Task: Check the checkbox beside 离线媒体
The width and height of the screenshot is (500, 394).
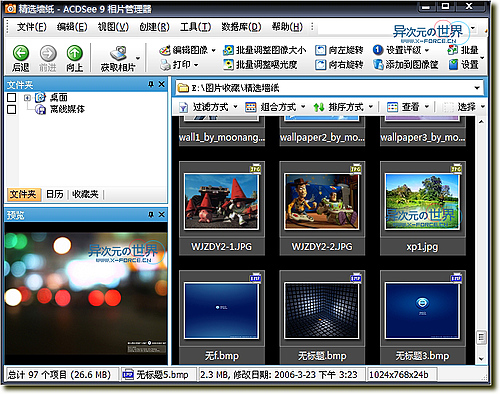Action: pyautogui.click(x=12, y=109)
